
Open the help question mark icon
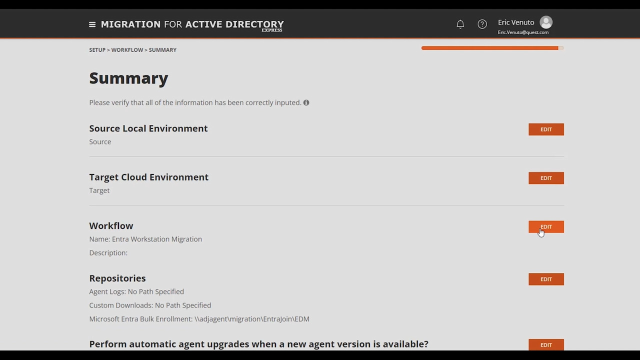[482, 24]
